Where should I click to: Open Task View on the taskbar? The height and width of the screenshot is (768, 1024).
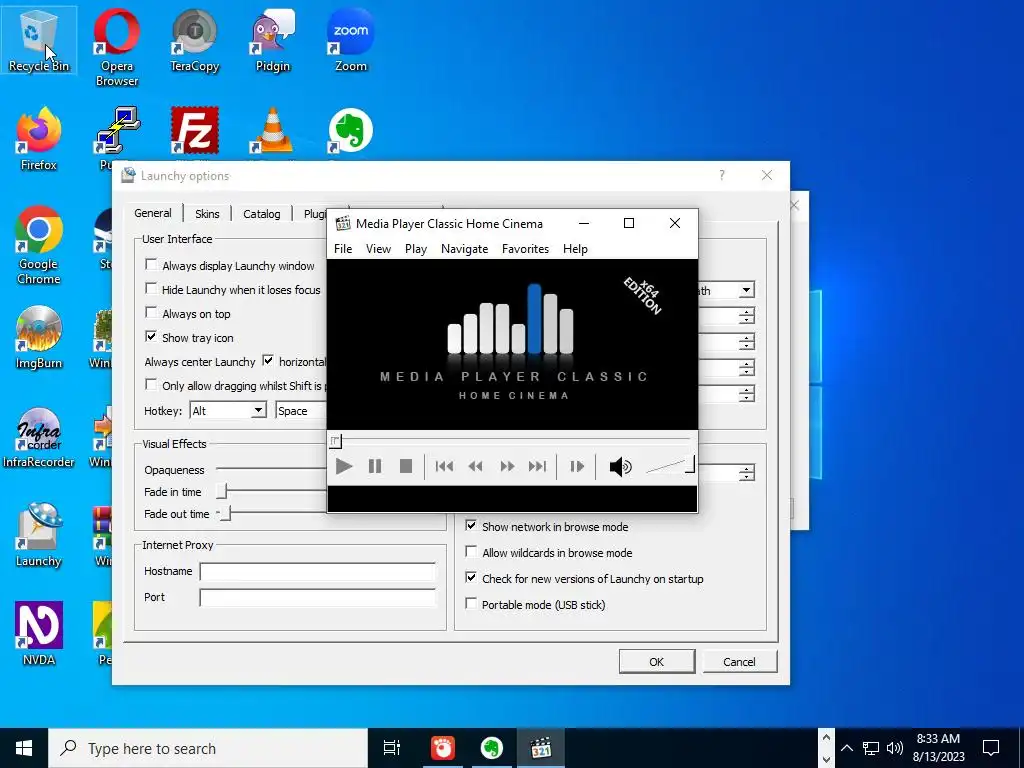coord(392,748)
